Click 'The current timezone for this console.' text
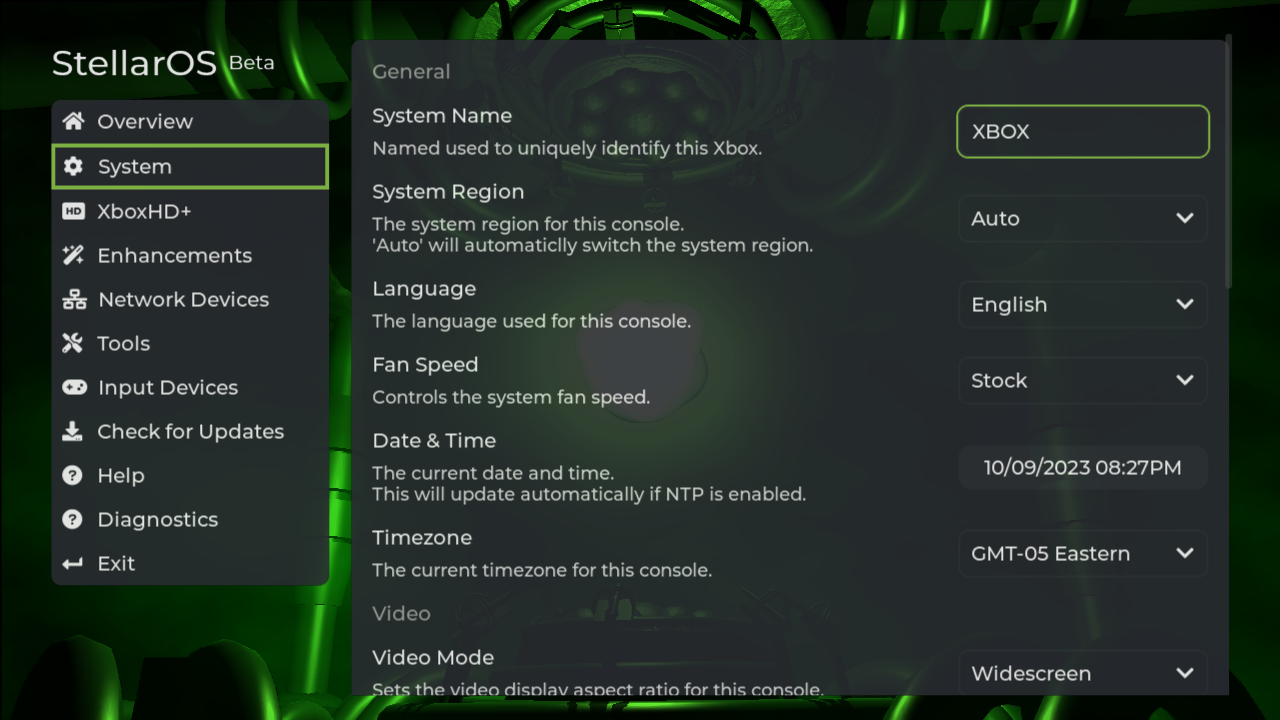This screenshot has height=720, width=1280. [542, 571]
